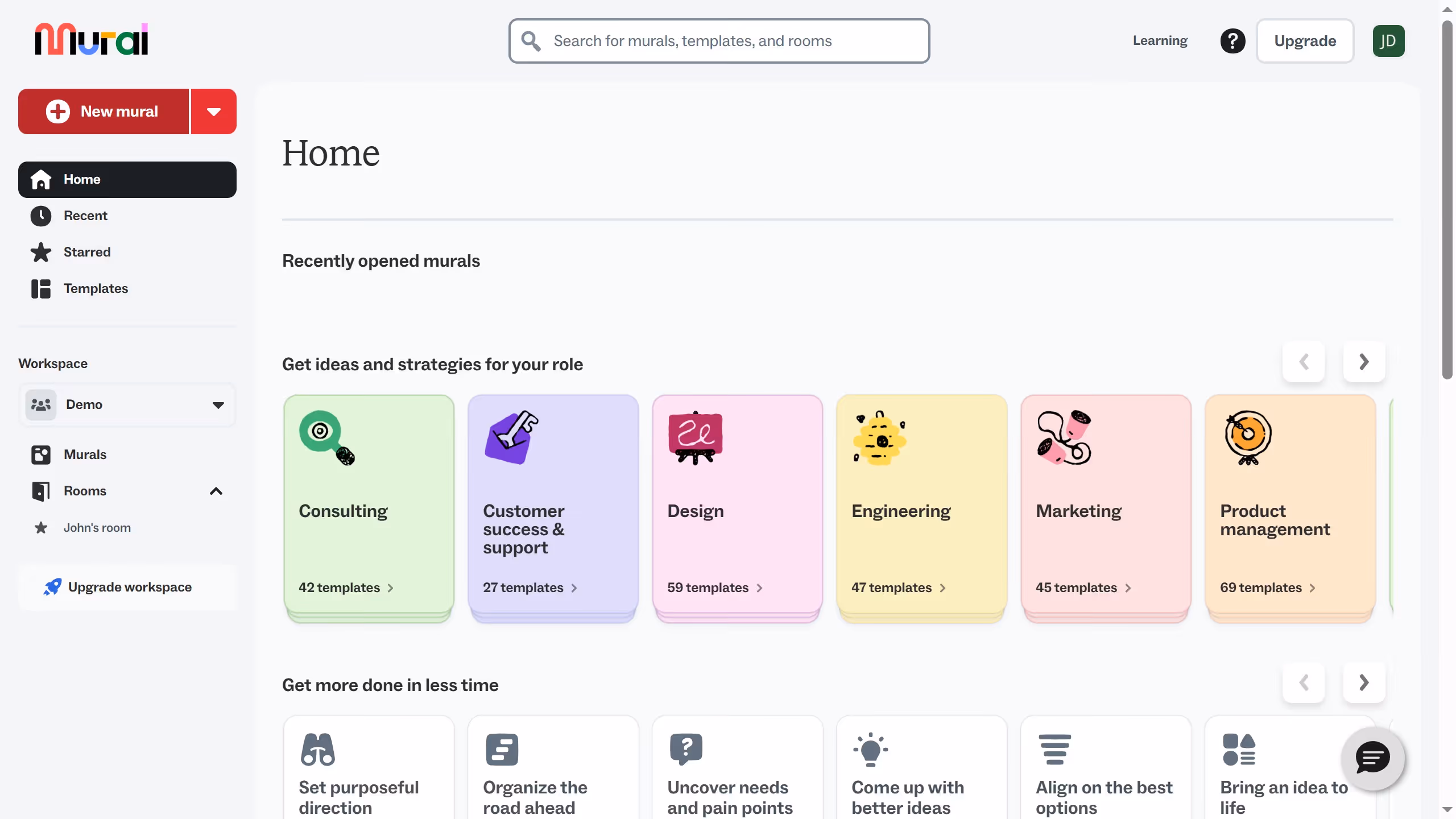This screenshot has height=819, width=1456.
Task: Click the JD user avatar
Action: [x=1388, y=41]
